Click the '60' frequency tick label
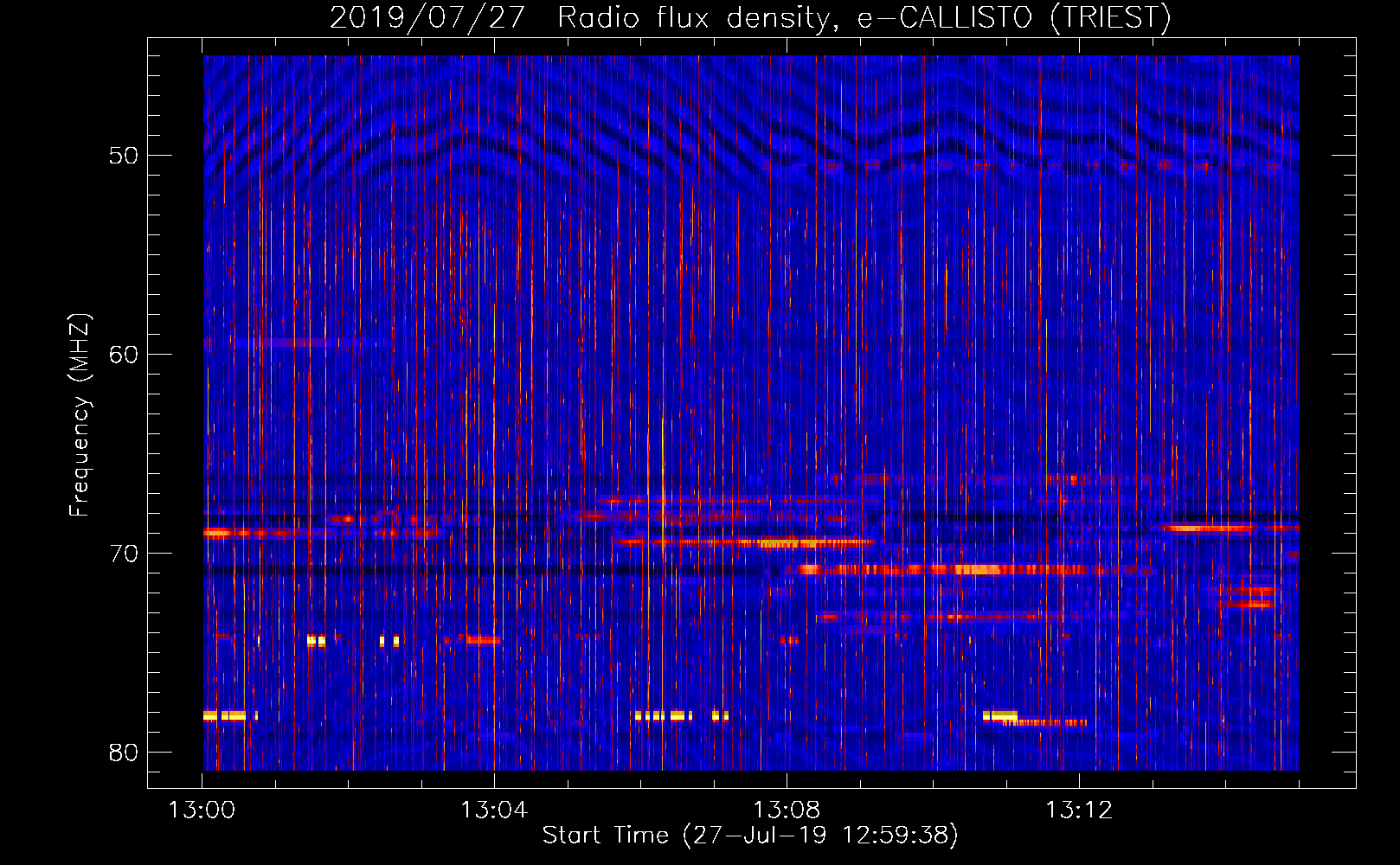 click(x=124, y=355)
